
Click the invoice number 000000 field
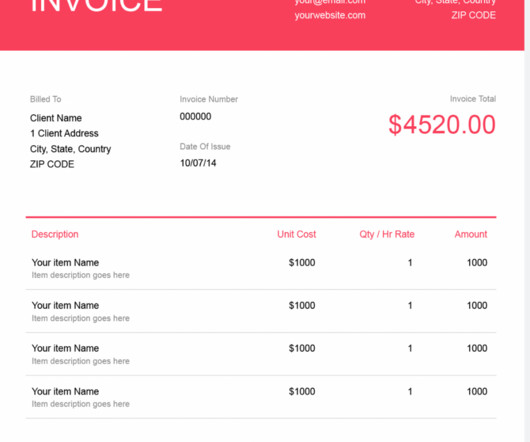(195, 117)
